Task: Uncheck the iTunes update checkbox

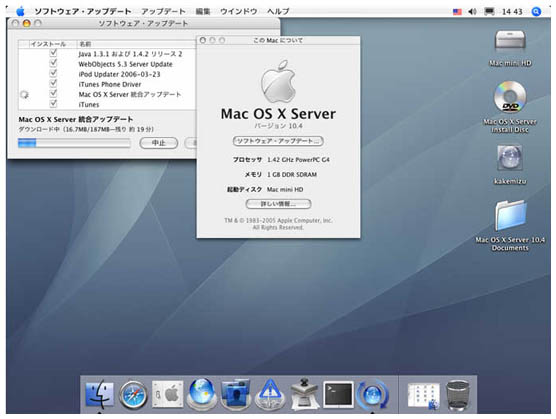Action: click(53, 104)
